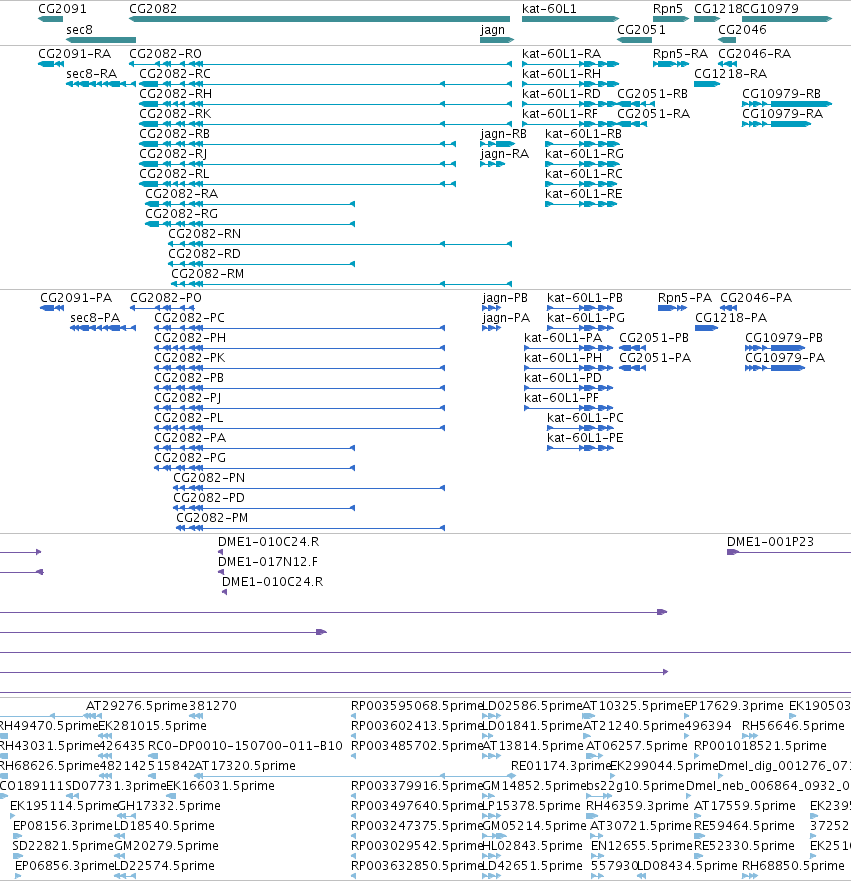Select transcript CG1218-RA label

[730, 74]
